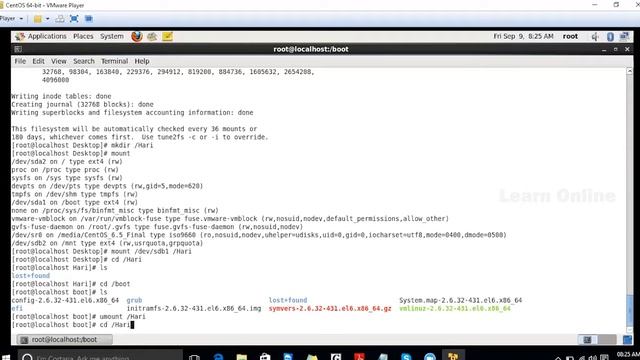Click the vmlinuz-2.6.32-431.el6.x86_64 file name
The height and width of the screenshot is (360, 640).
[x=455, y=309]
